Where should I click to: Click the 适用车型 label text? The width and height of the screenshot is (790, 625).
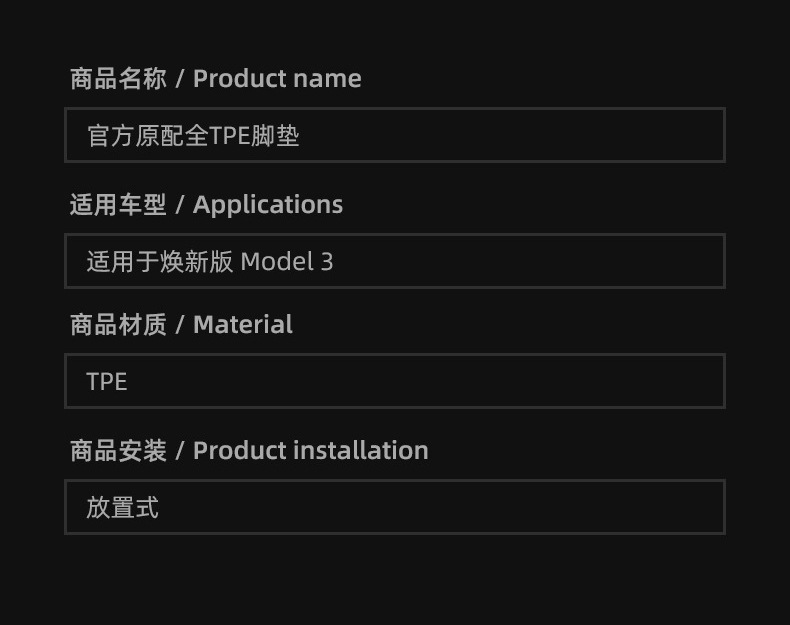coord(118,204)
